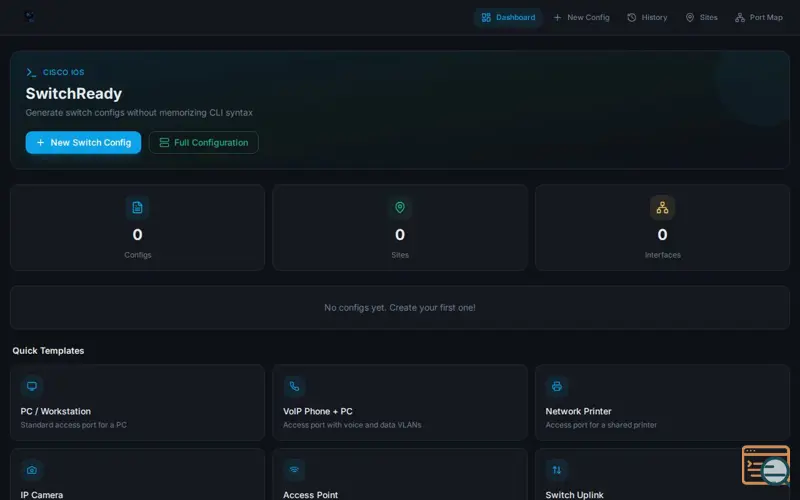Go to New Config page
This screenshot has height=500, width=800.
tap(581, 17)
